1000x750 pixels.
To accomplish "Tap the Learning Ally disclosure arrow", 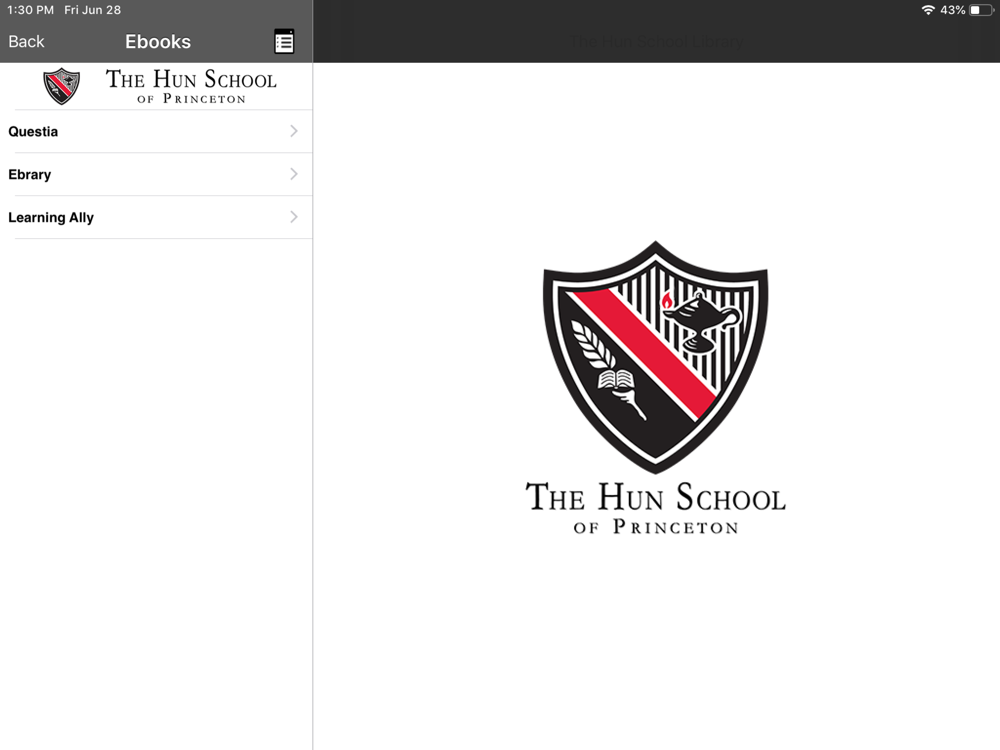I will pyautogui.click(x=293, y=217).
